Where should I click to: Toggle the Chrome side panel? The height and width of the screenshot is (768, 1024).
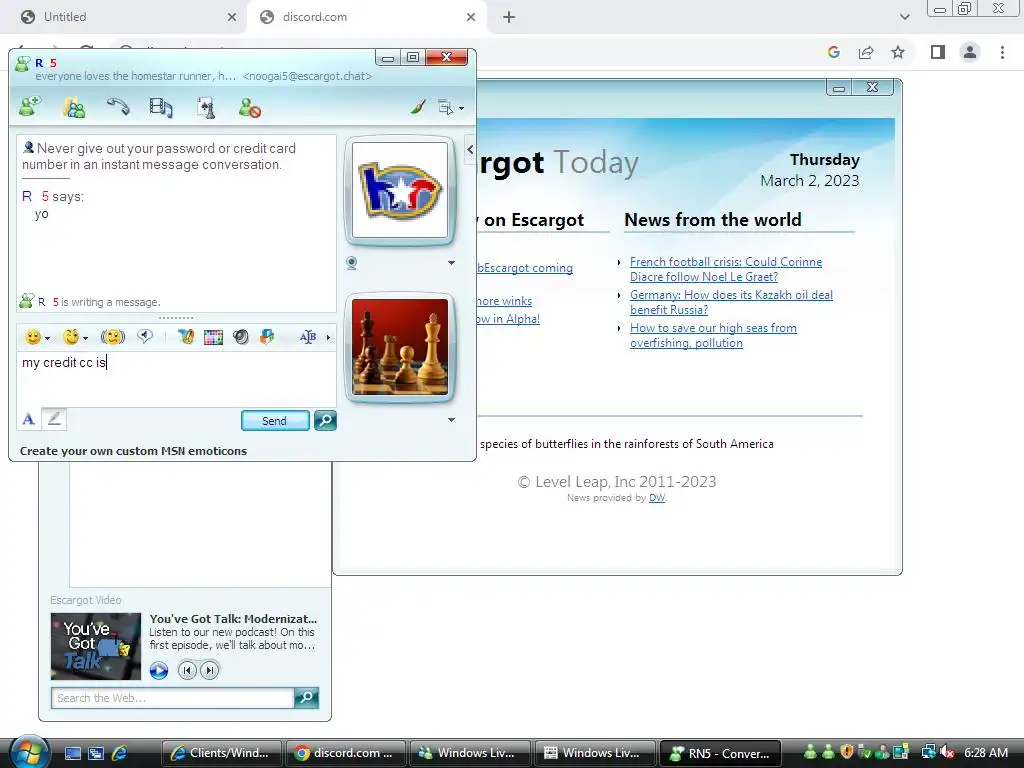(x=938, y=52)
